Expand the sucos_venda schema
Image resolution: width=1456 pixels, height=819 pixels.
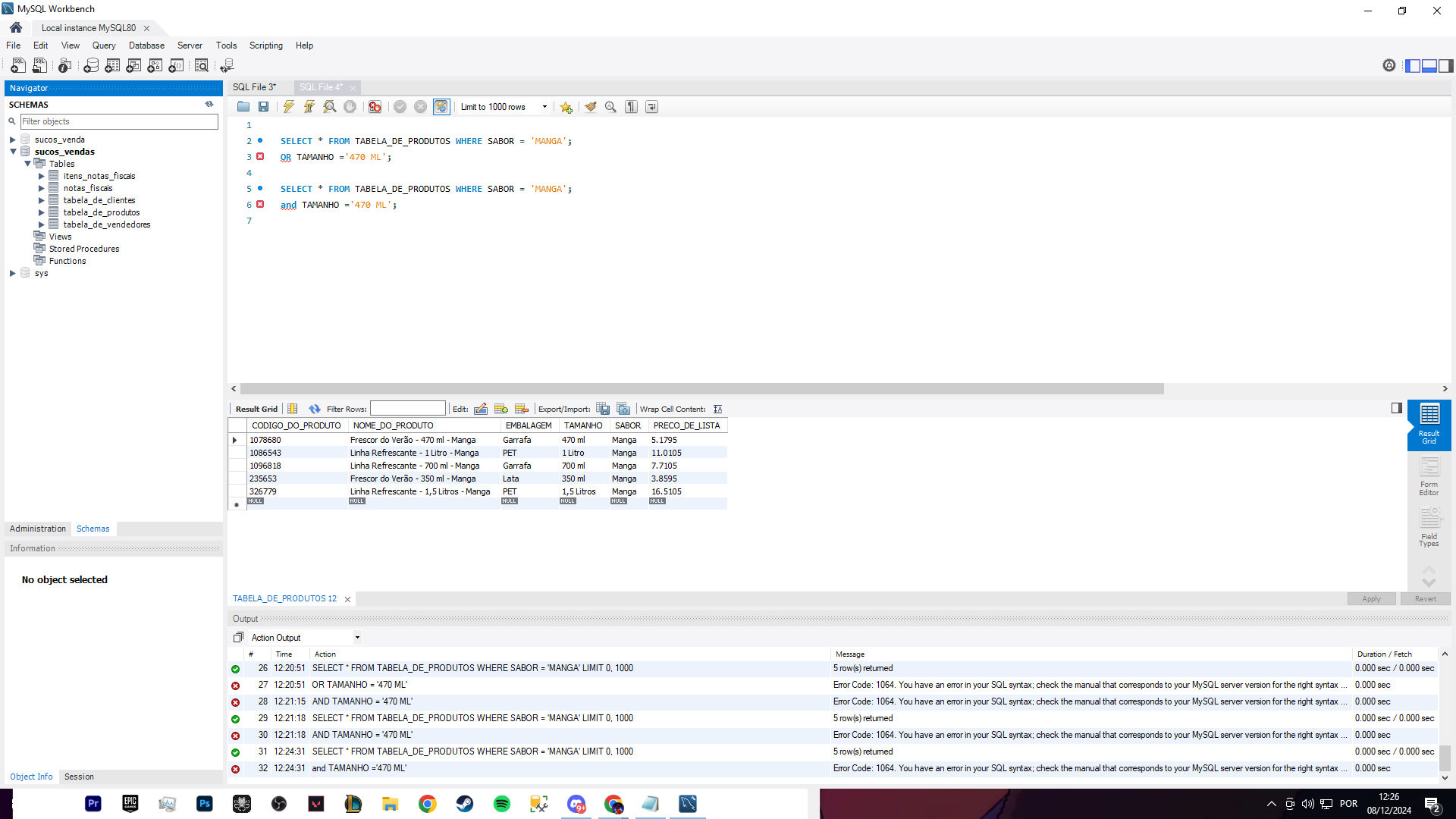point(13,140)
